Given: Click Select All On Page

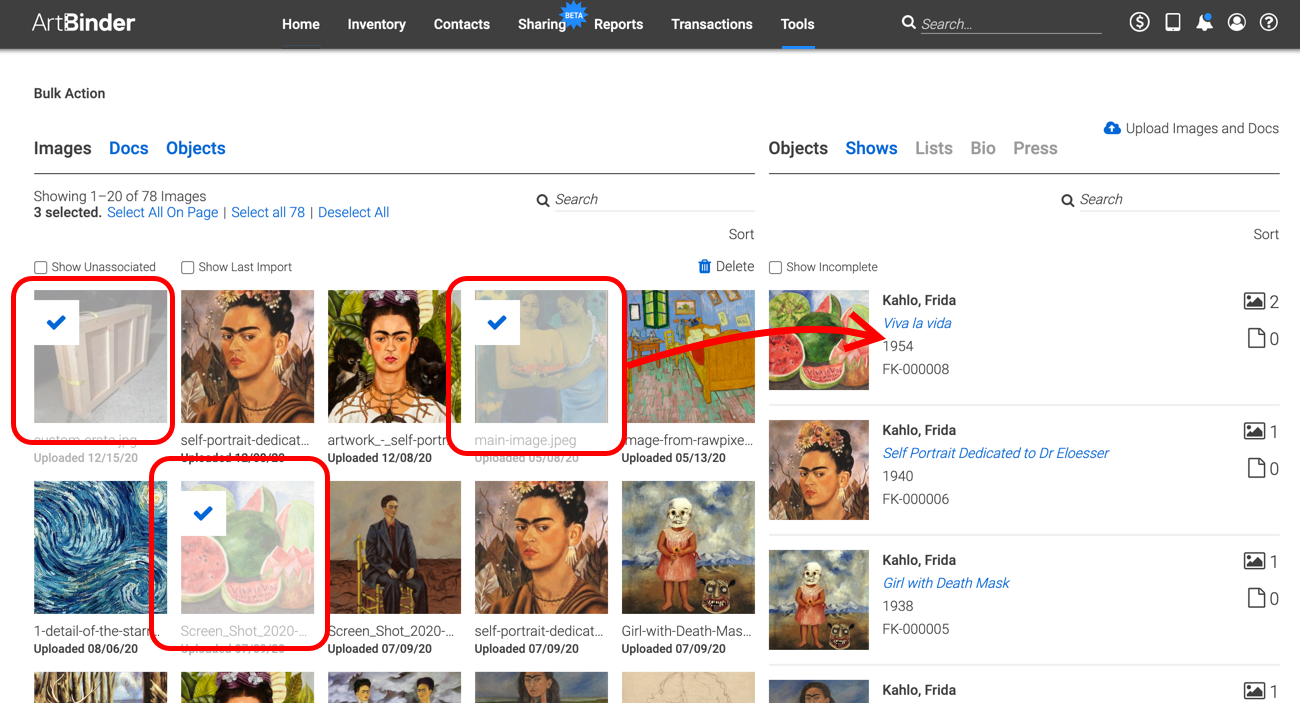Looking at the screenshot, I should [x=163, y=212].
